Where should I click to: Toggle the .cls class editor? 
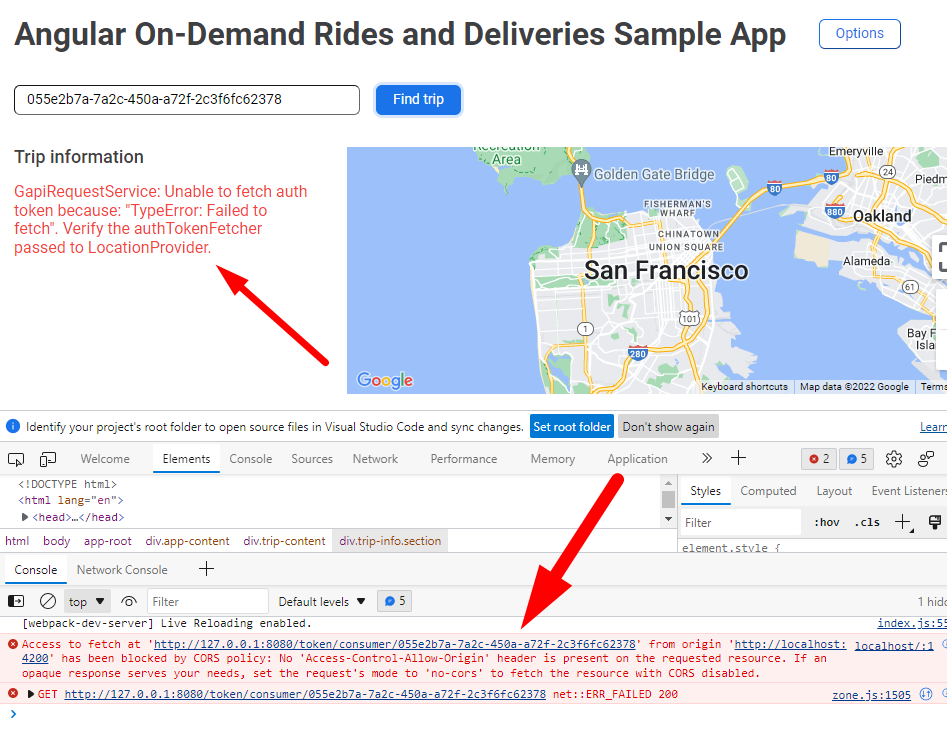[866, 522]
